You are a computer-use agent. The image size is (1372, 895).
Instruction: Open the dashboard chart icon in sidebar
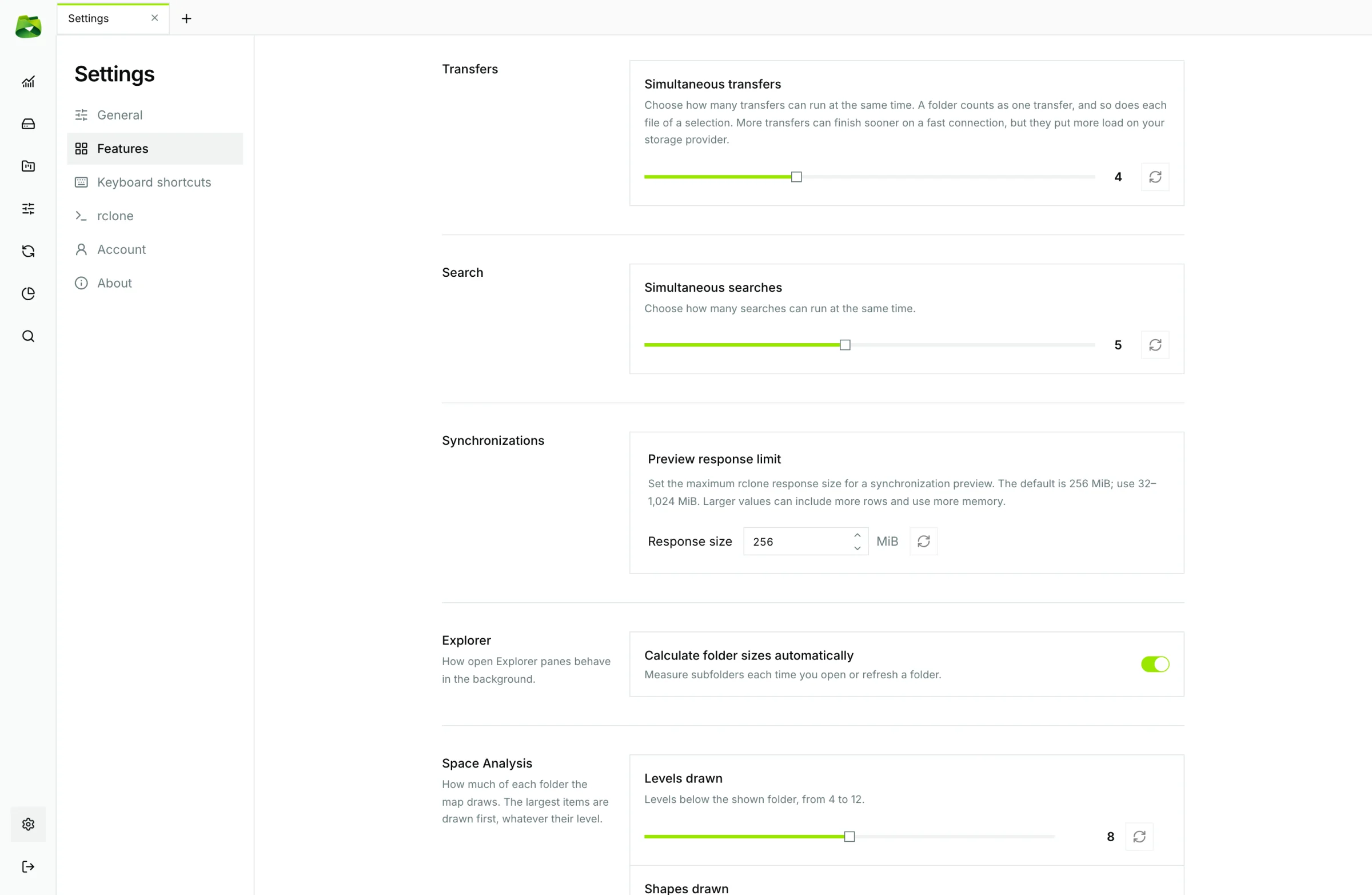(x=28, y=82)
